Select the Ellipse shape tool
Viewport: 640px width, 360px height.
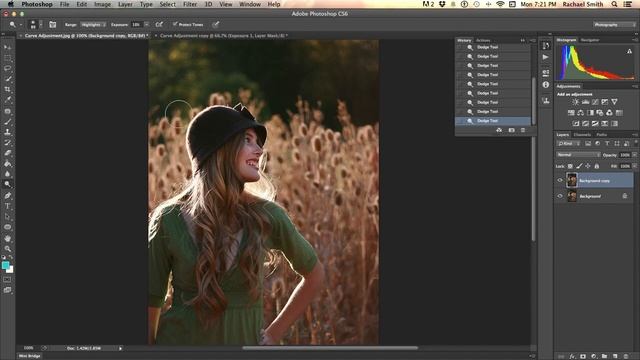pyautogui.click(x=7, y=227)
